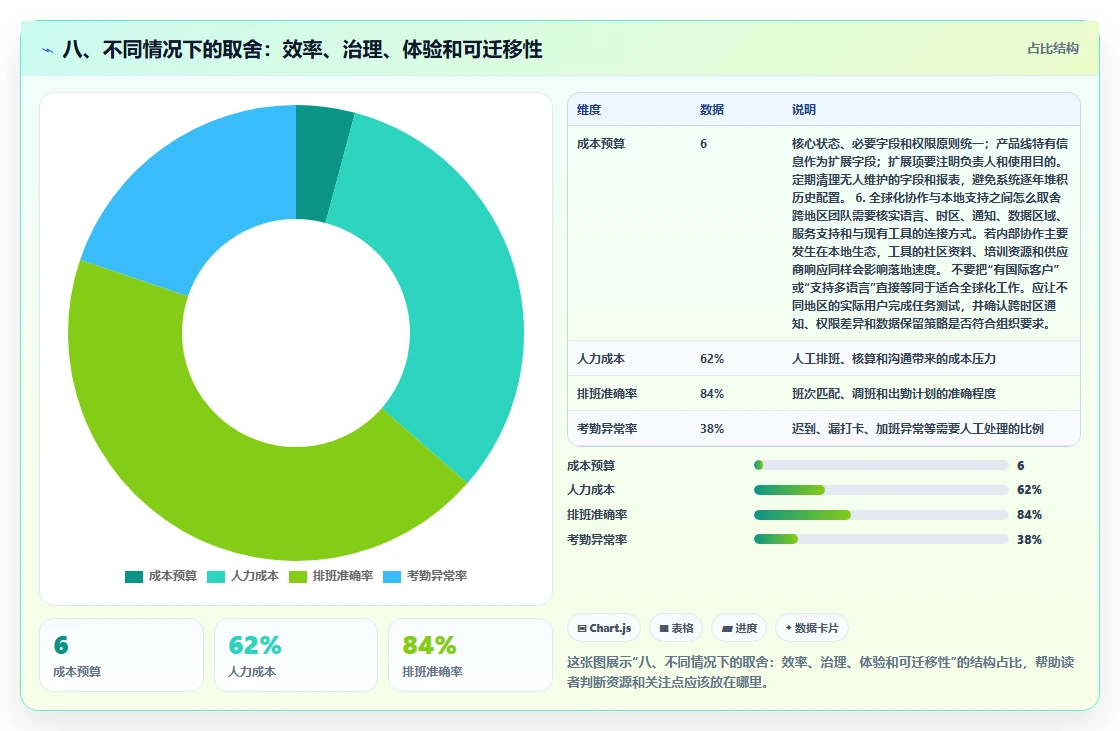Select the Chart.js tag chip
Image resolution: width=1120 pixels, height=731 pixels.
(x=604, y=628)
